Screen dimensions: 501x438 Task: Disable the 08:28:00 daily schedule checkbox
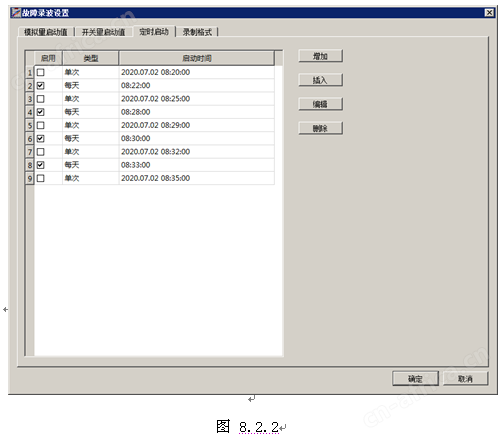click(x=41, y=112)
